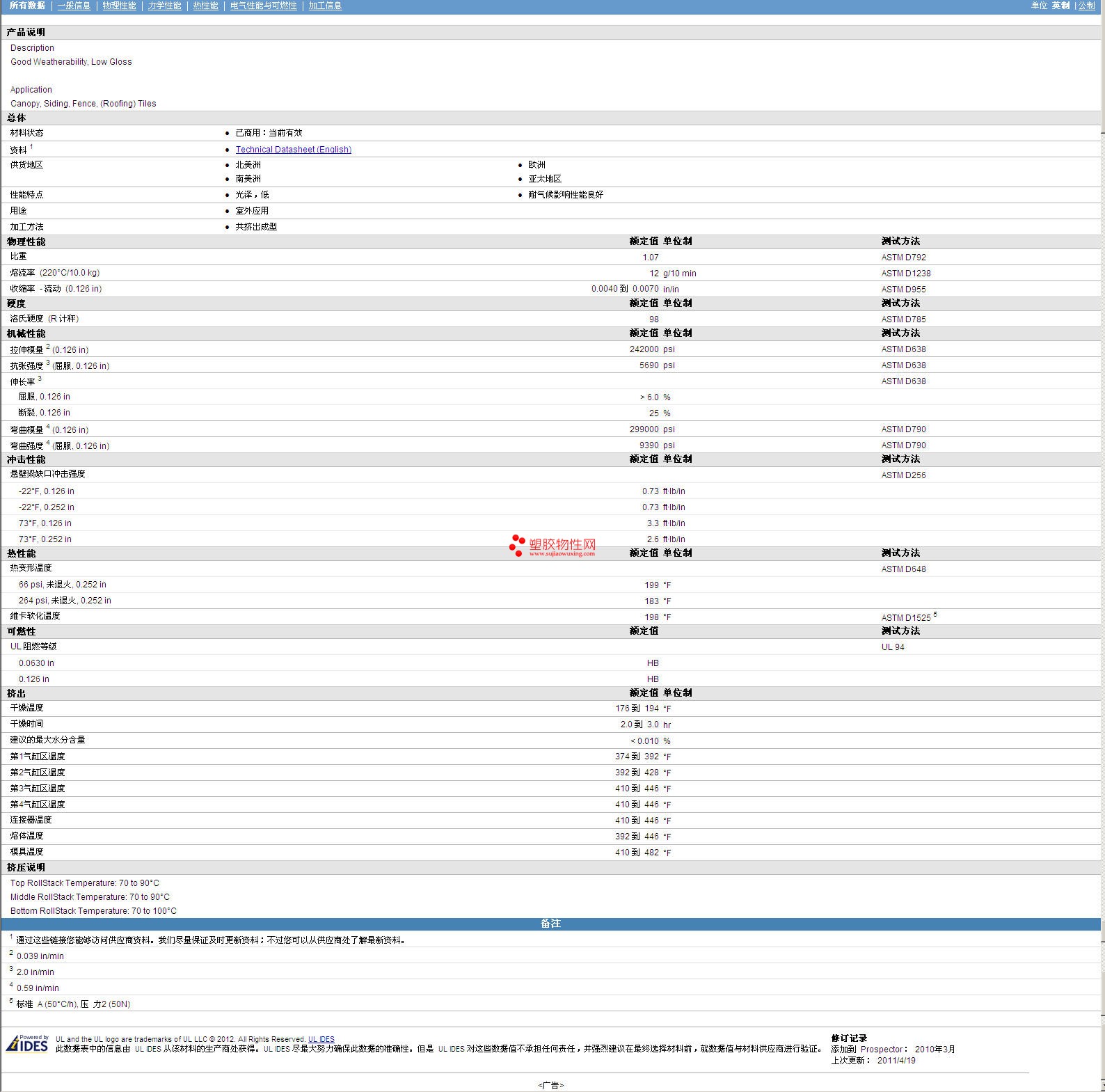Click the 建议的最大水分含量 row

550,741
